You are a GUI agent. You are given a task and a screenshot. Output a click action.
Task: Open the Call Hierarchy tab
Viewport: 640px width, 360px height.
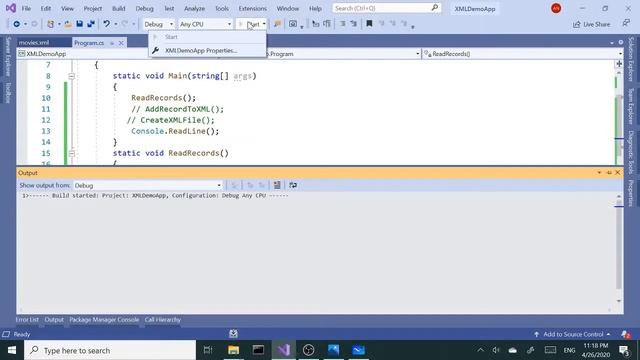[162, 320]
